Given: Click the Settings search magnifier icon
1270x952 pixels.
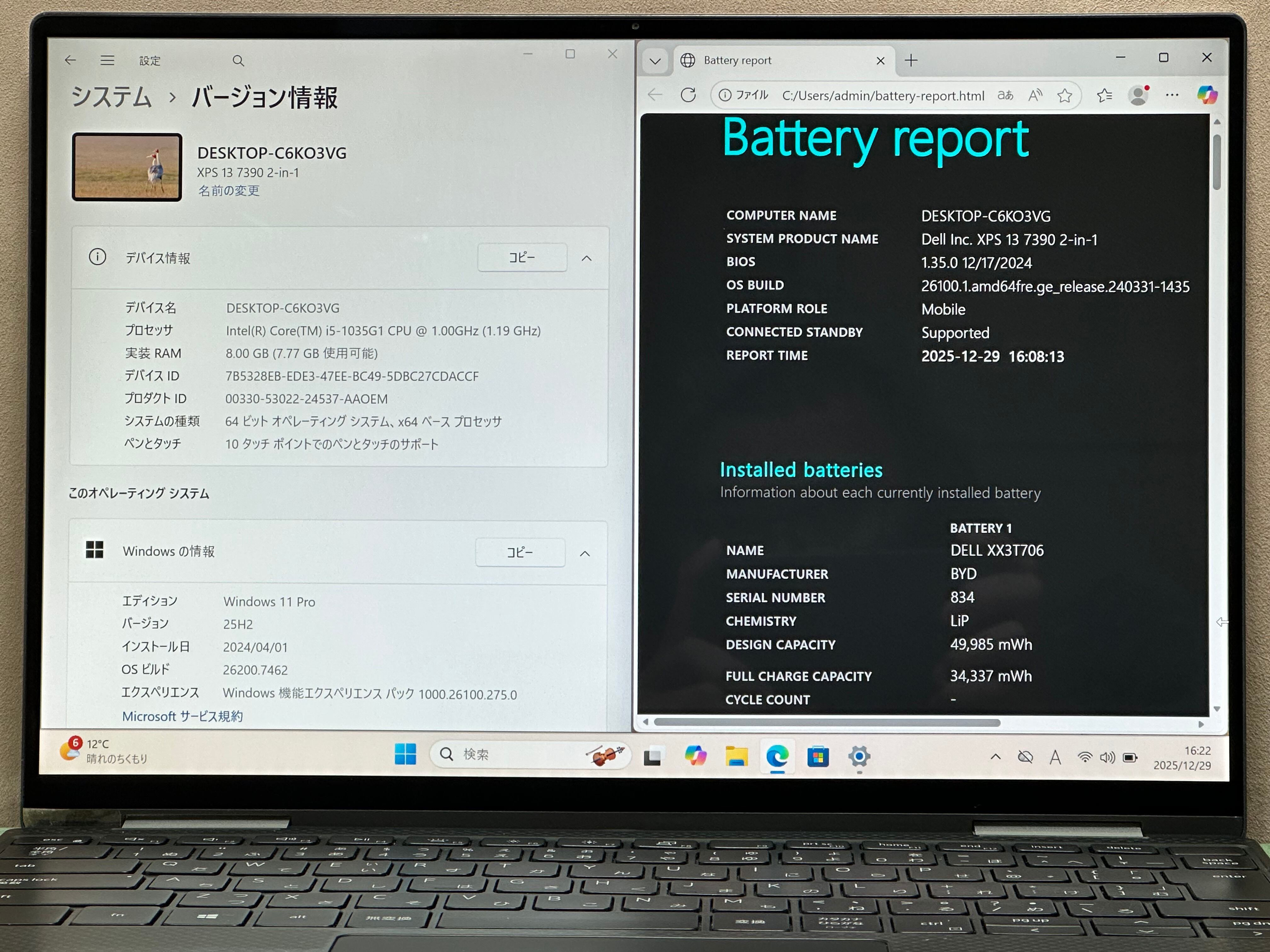Looking at the screenshot, I should tap(238, 61).
